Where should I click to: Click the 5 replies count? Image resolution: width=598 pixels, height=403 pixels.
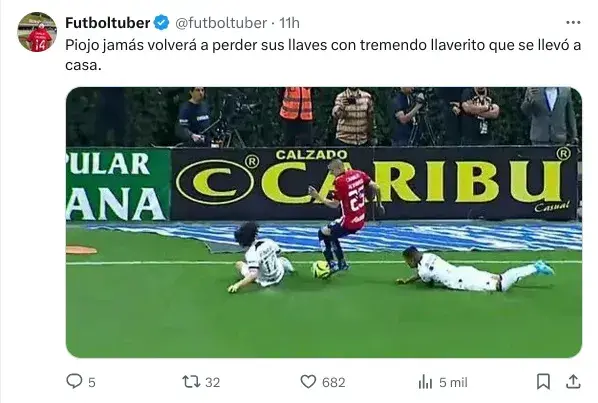click(x=92, y=382)
